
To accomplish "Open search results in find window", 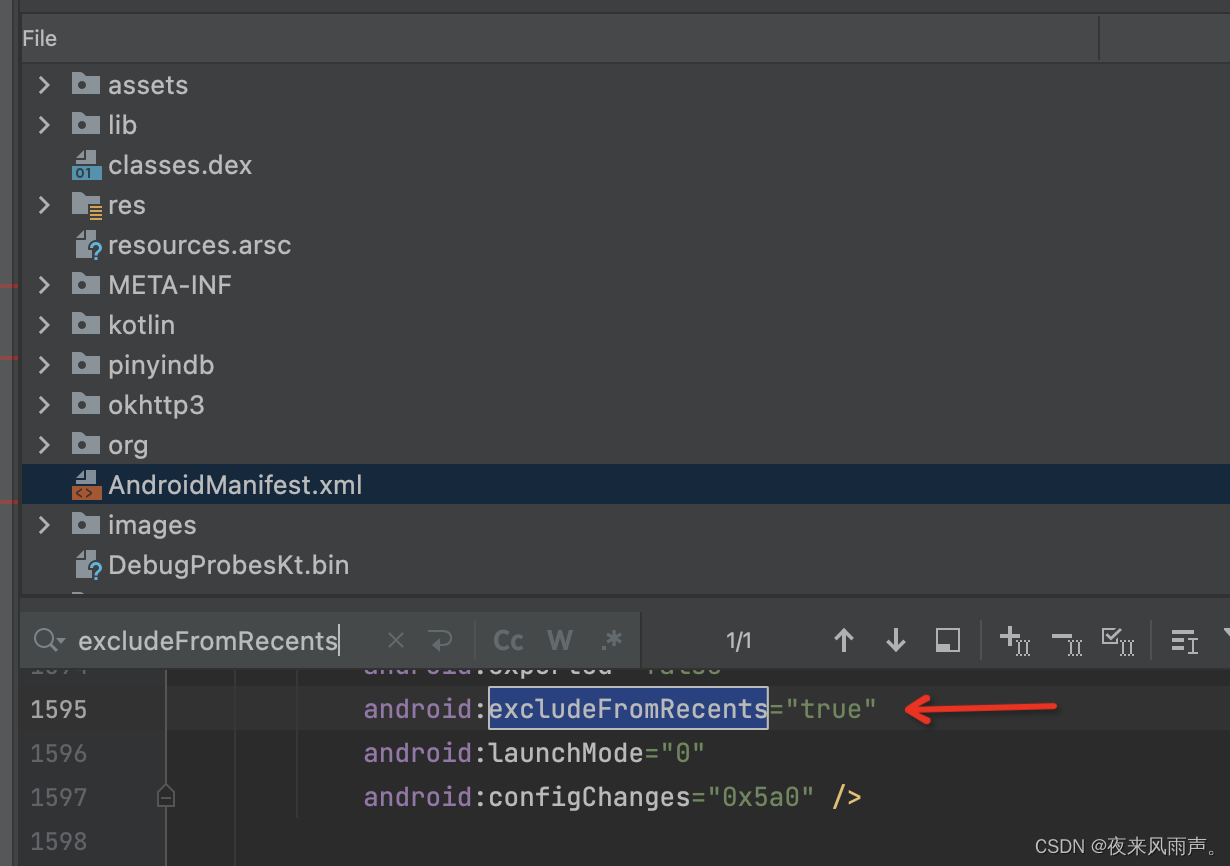I will click(948, 640).
